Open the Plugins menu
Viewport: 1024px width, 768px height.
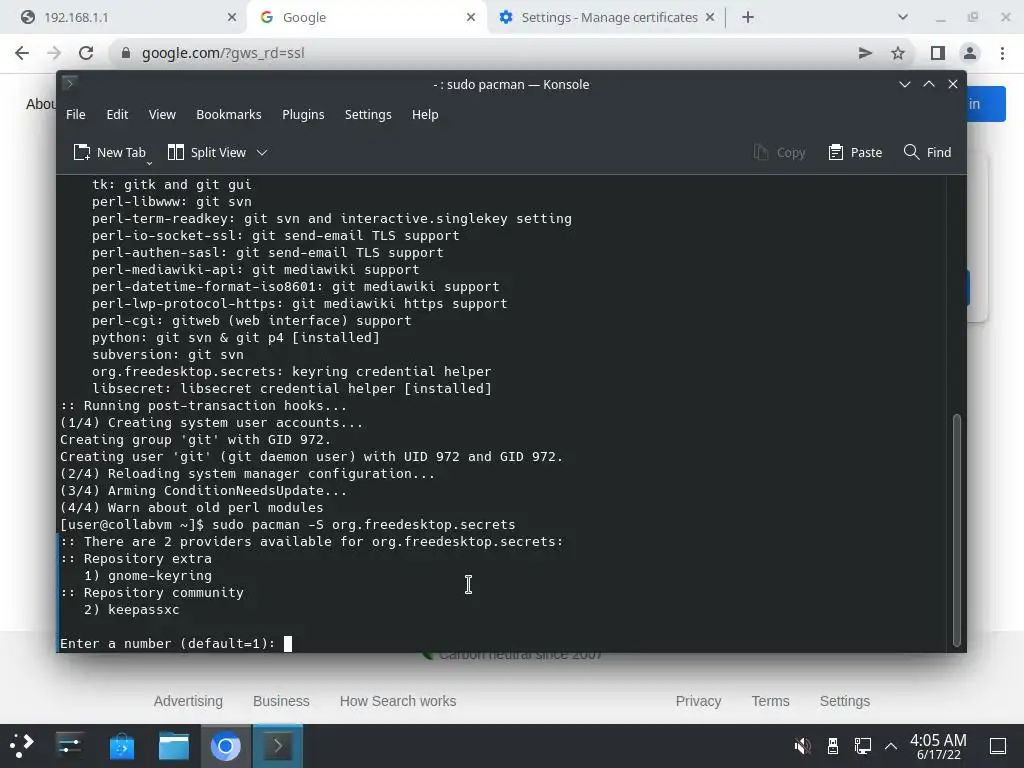303,114
